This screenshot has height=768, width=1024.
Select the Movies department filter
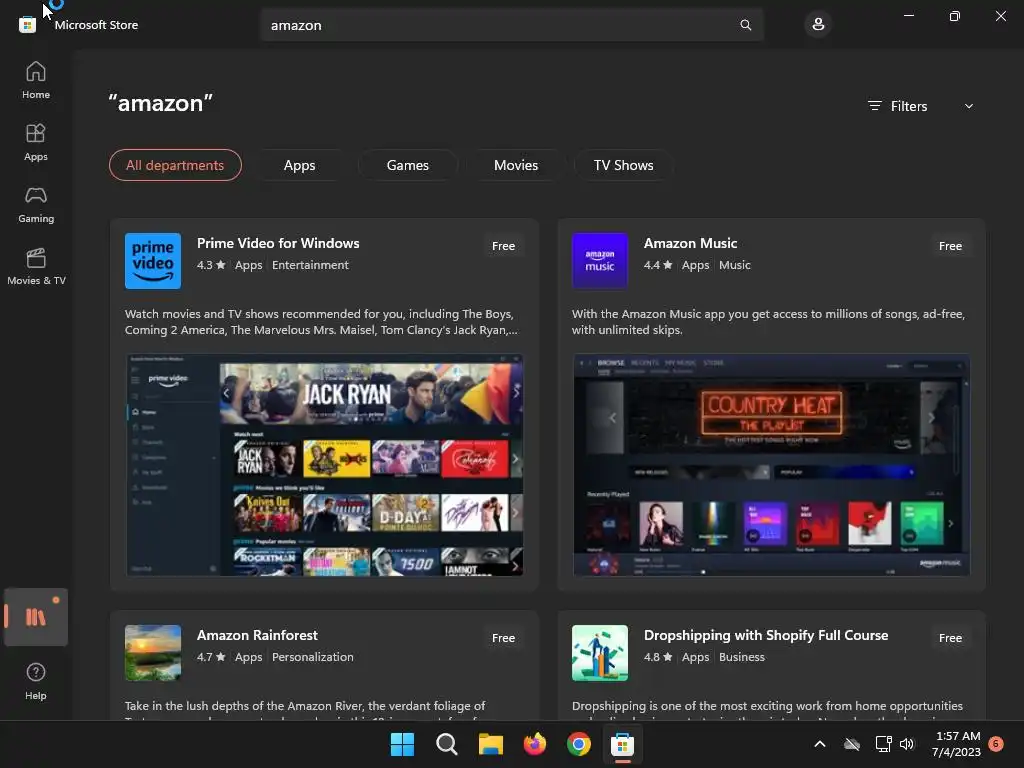pos(516,165)
